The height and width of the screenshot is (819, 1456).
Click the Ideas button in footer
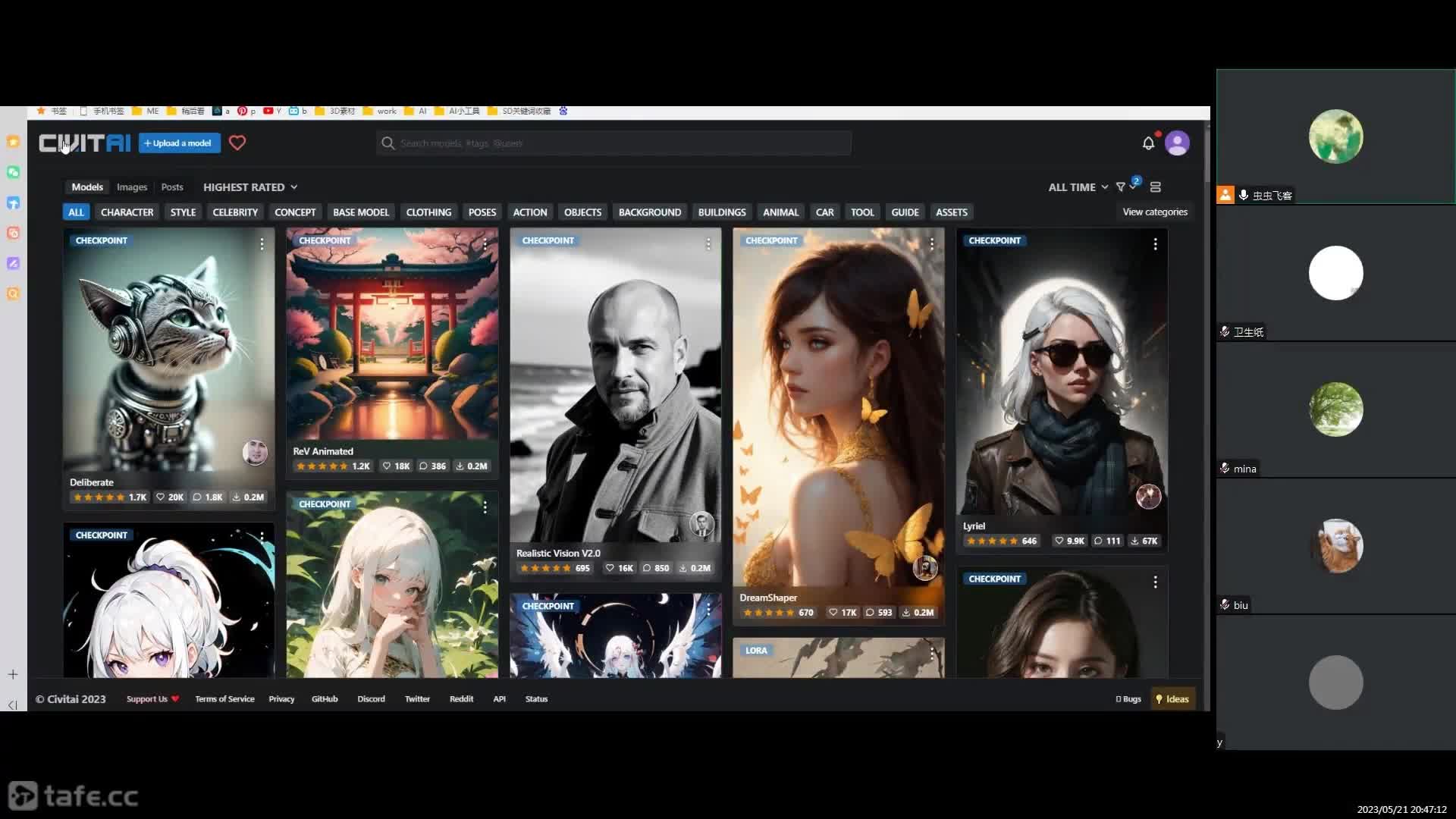click(1172, 699)
